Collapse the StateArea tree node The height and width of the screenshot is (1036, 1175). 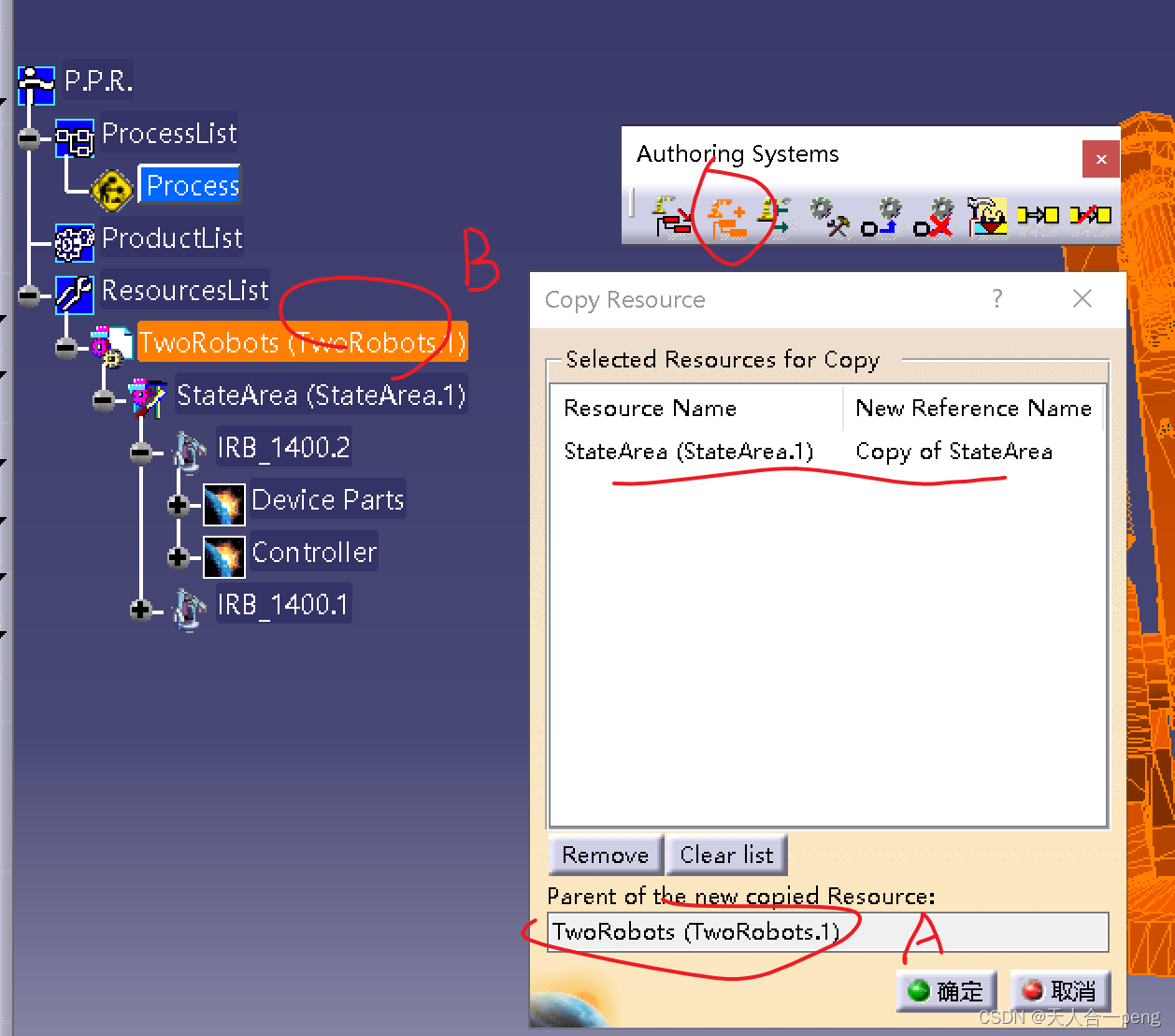[x=104, y=400]
